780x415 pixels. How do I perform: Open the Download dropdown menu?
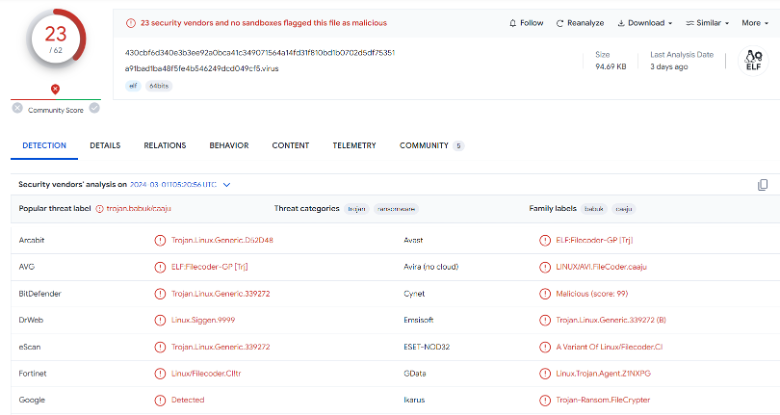point(644,23)
